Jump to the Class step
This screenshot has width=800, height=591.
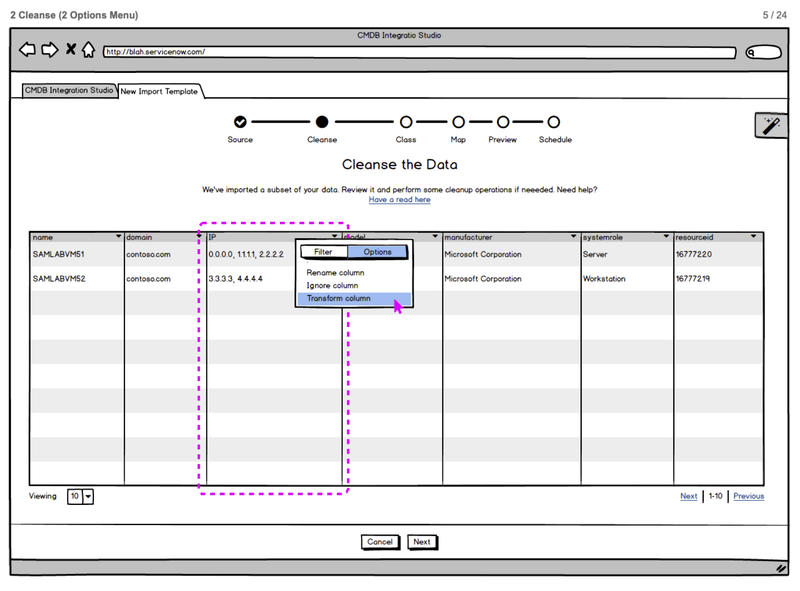[406, 122]
